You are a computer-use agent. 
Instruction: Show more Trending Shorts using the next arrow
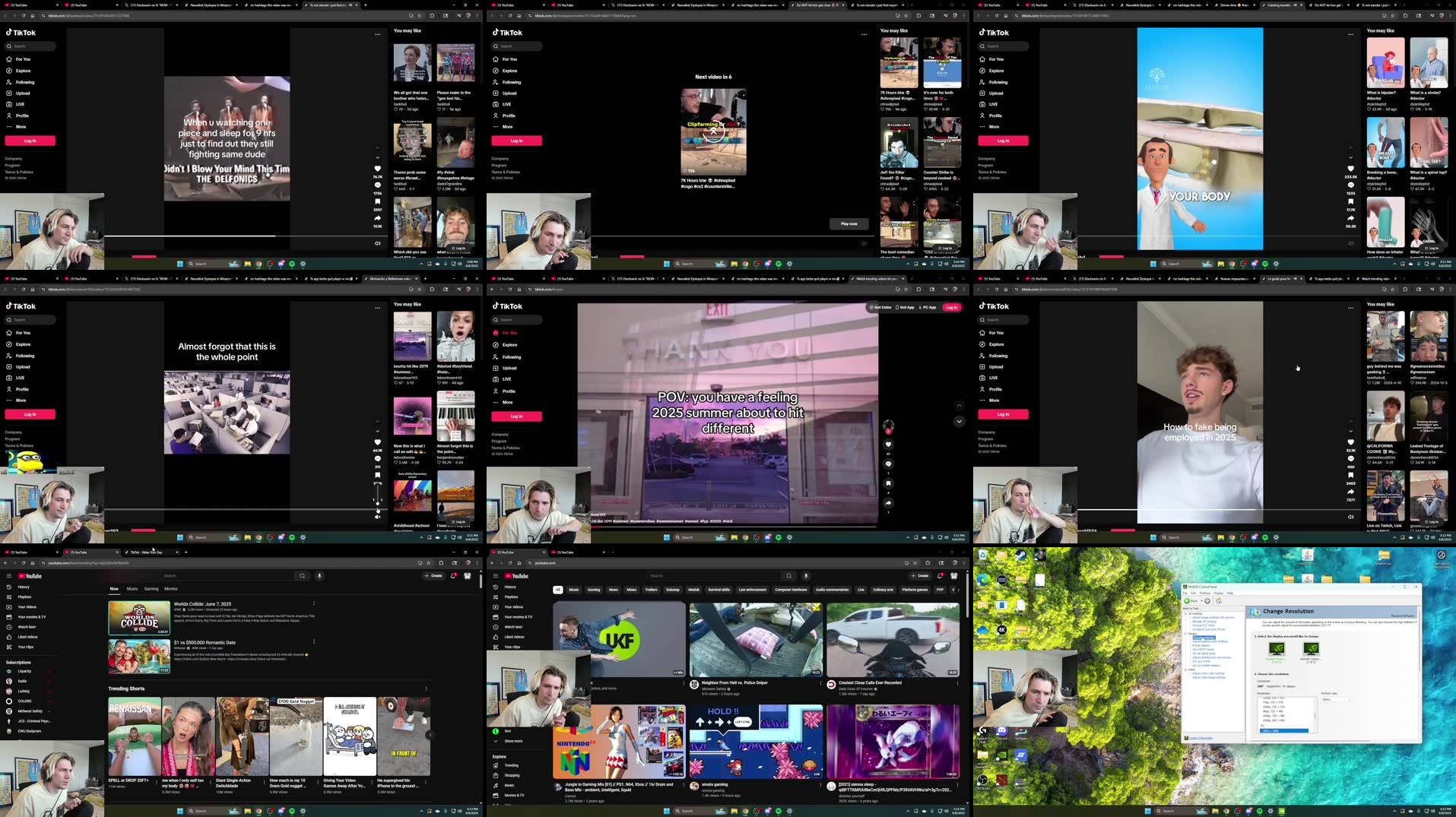coord(429,735)
